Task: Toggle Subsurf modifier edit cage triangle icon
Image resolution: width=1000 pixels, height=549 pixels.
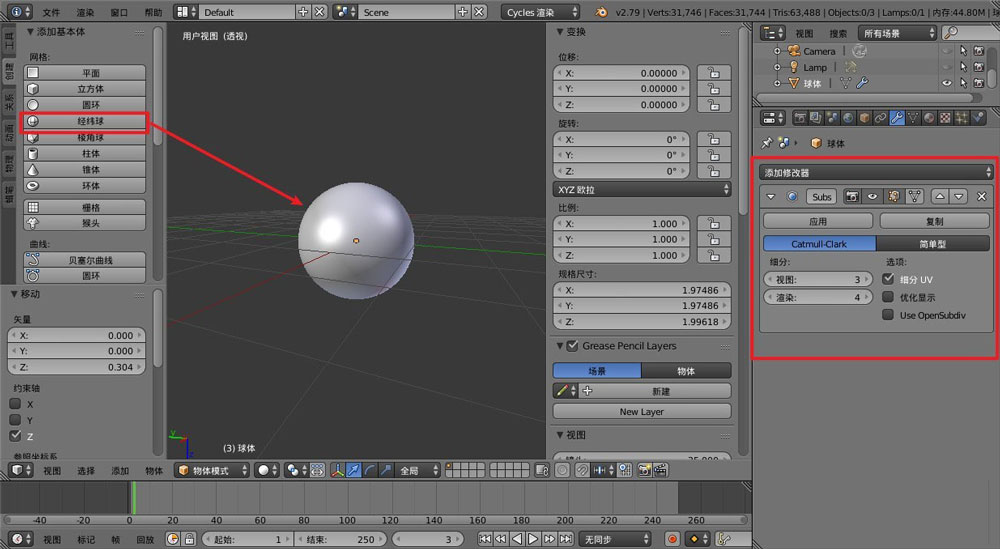Action: (x=915, y=196)
